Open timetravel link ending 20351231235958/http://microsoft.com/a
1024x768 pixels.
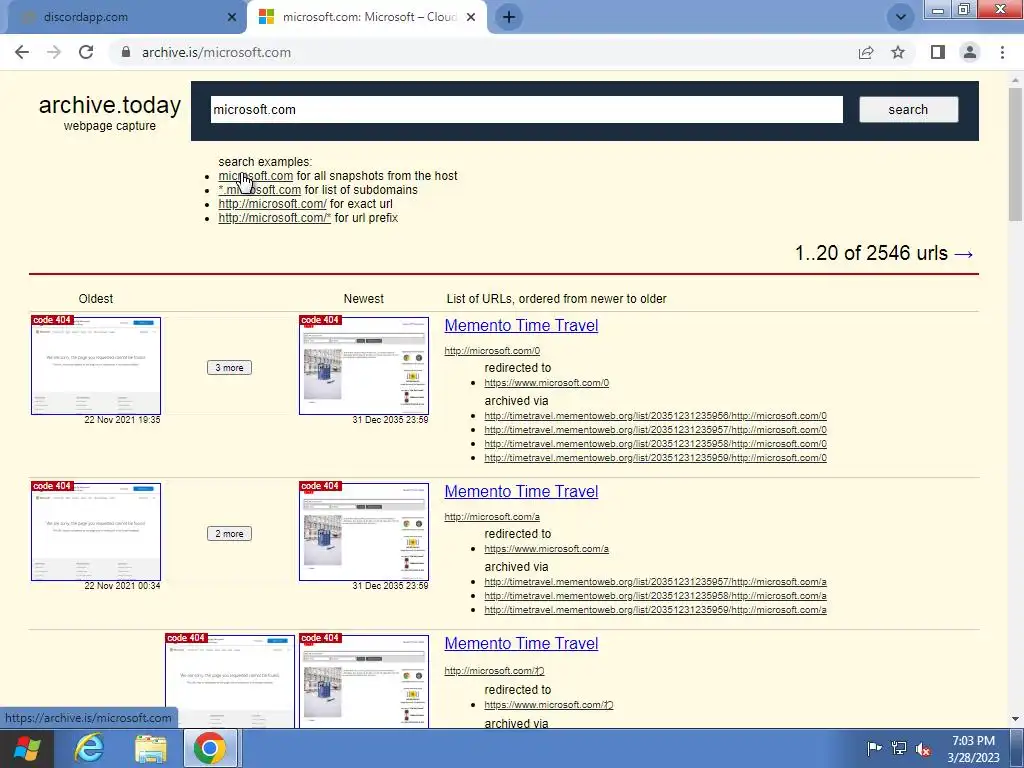click(x=655, y=596)
